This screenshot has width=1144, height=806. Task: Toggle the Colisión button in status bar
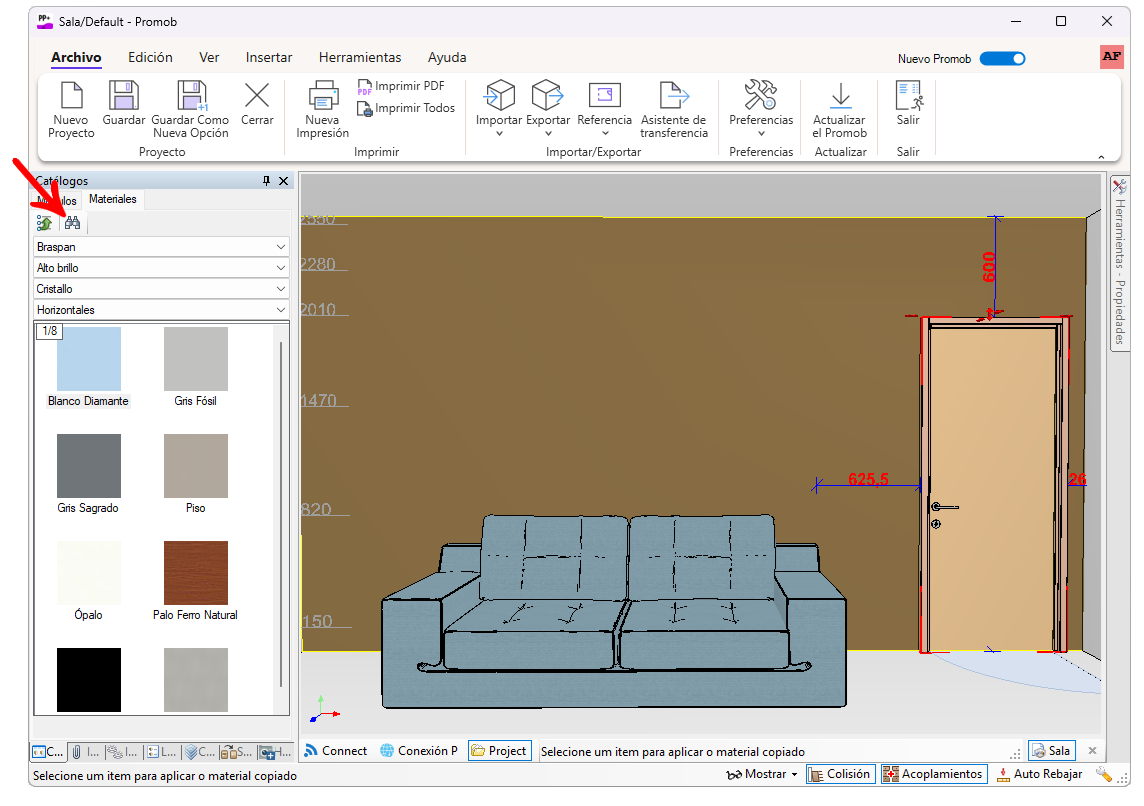840,774
